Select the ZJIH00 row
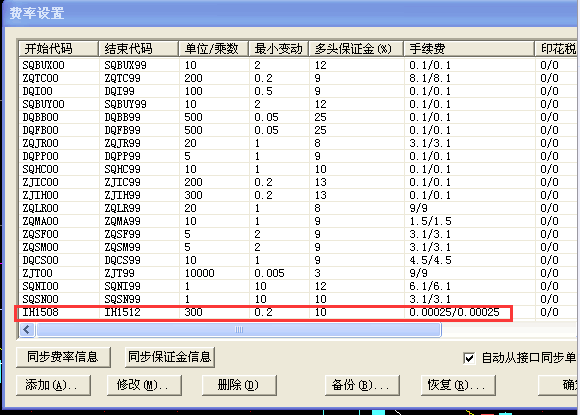Viewport: 580px width, 415px height. pos(298,195)
